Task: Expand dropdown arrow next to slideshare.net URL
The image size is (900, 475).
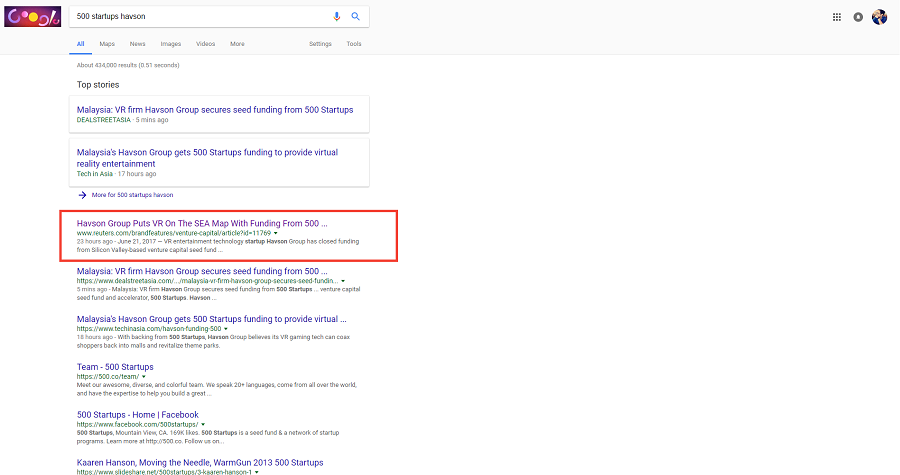Action: pyautogui.click(x=257, y=472)
